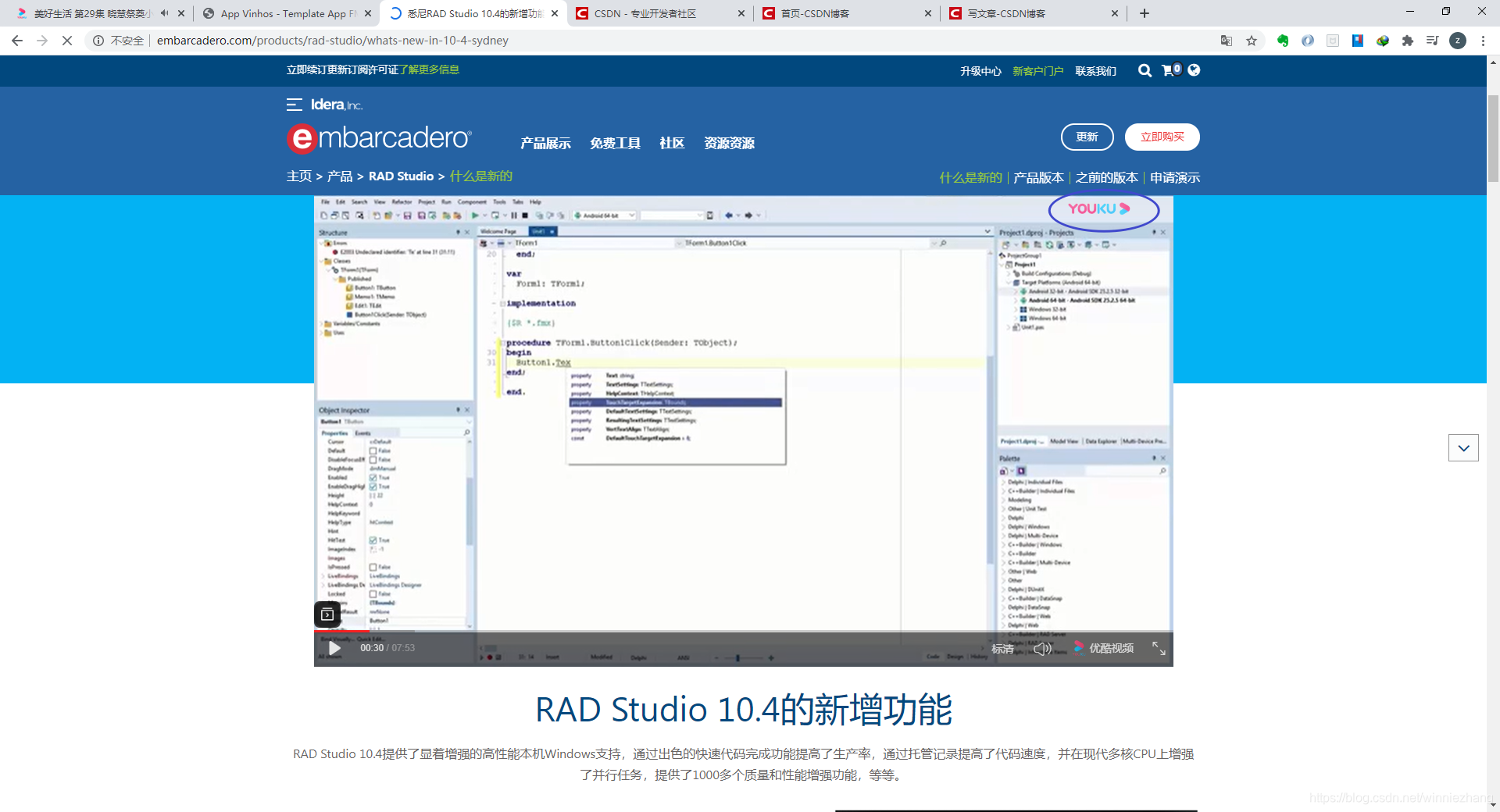Open the 升级中心 link

(980, 71)
